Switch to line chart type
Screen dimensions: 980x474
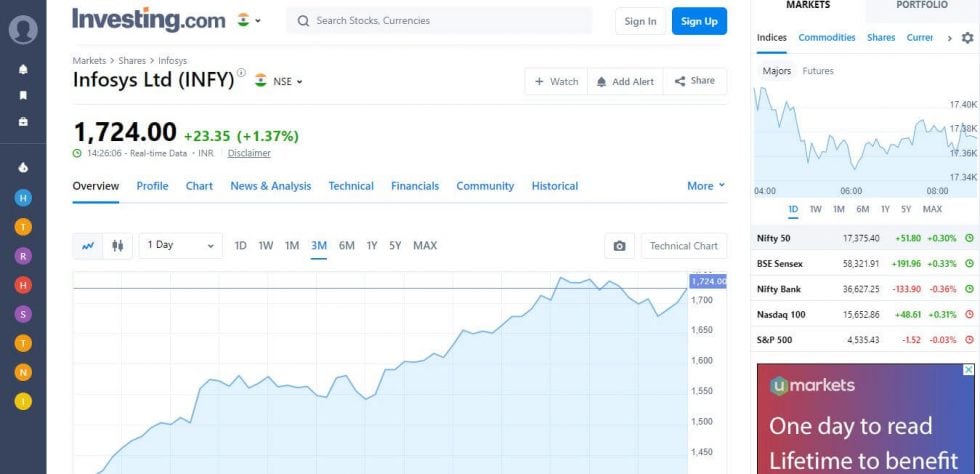tap(88, 246)
